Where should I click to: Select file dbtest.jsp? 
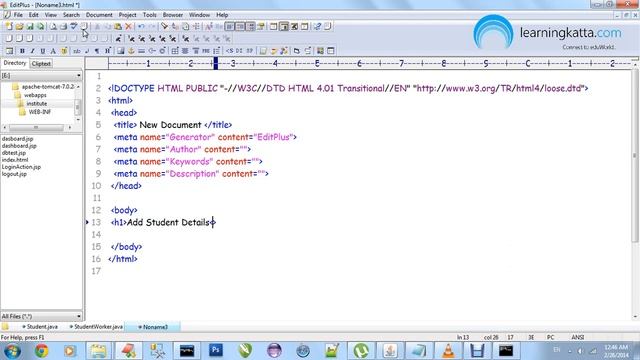click(14, 153)
